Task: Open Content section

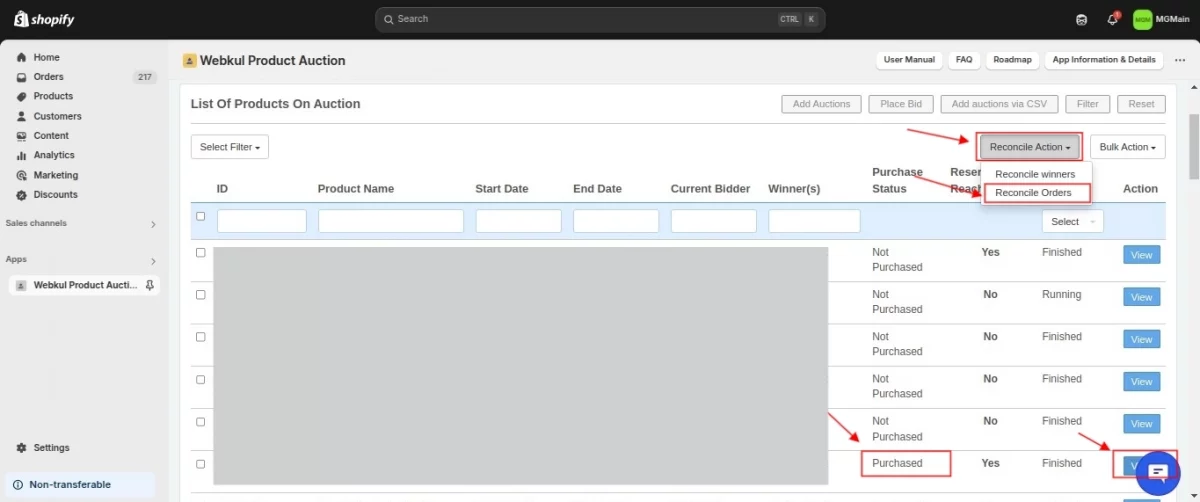Action: pos(51,136)
